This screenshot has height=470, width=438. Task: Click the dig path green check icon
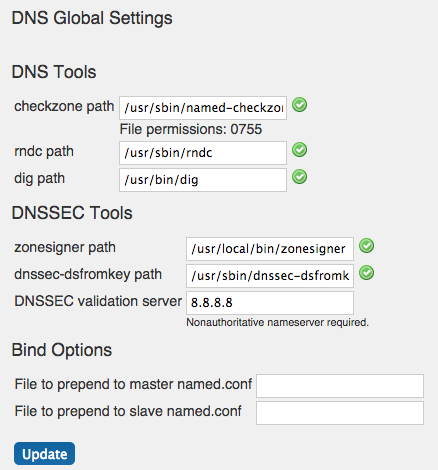(299, 177)
